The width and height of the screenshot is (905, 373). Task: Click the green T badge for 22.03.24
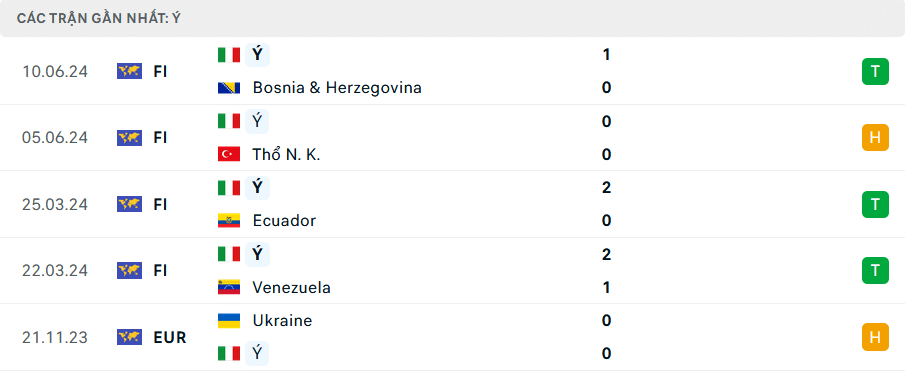click(x=876, y=270)
